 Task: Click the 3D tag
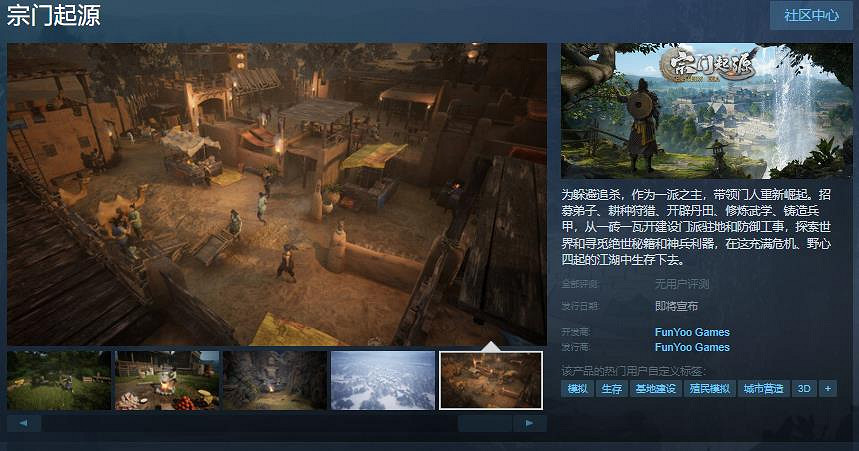coord(804,389)
